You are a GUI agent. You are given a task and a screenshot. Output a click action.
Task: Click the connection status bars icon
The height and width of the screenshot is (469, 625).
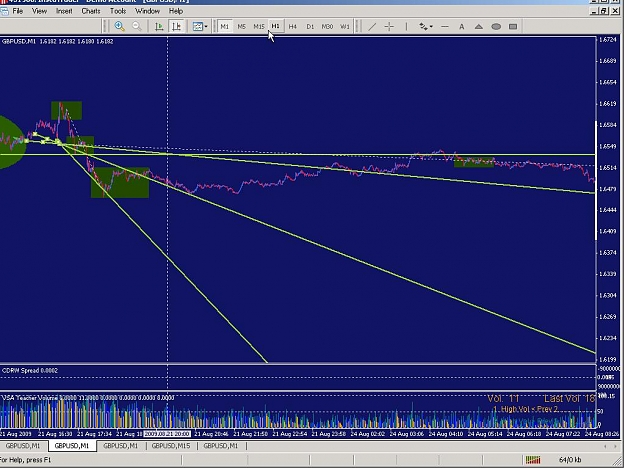pos(533,460)
